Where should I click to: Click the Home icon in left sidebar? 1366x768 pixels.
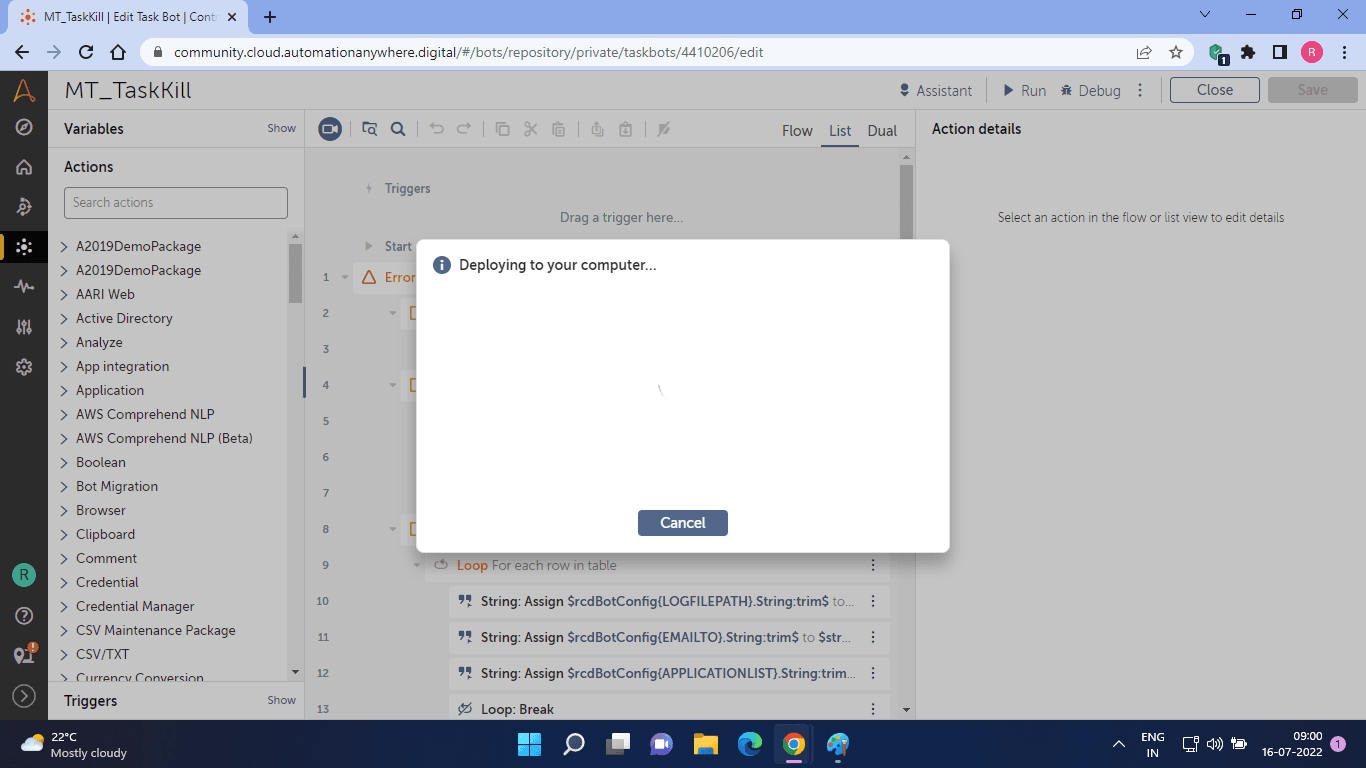pyautogui.click(x=24, y=167)
